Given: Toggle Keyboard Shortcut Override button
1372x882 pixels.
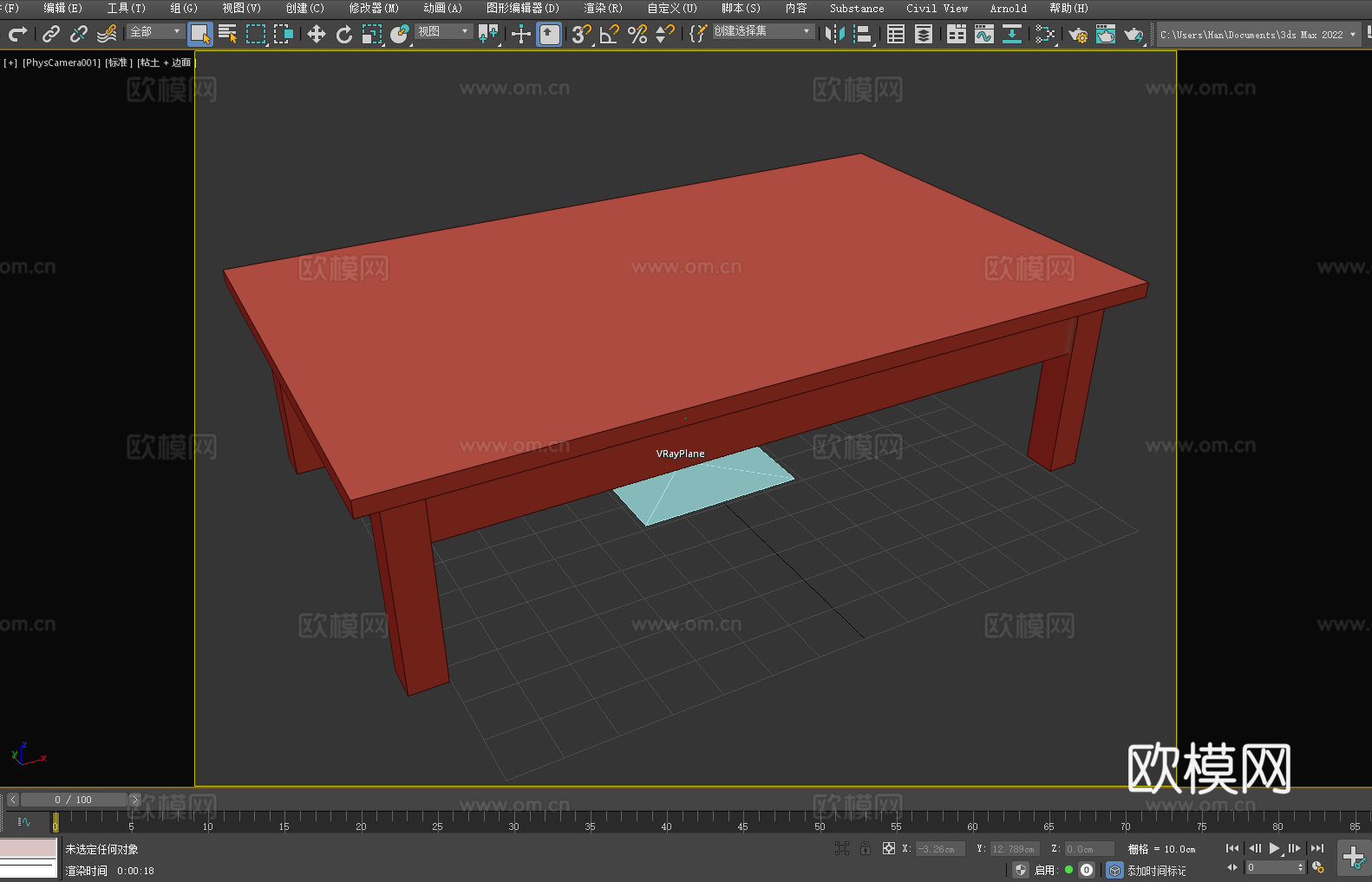Looking at the screenshot, I should click(549, 34).
